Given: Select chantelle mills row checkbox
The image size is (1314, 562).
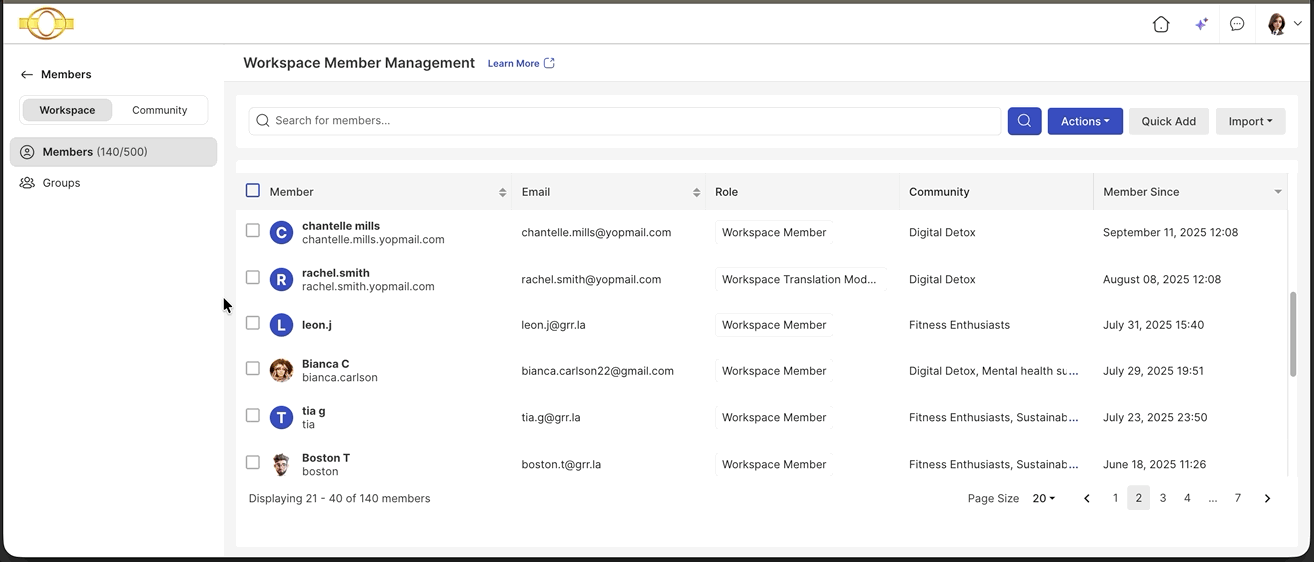Looking at the screenshot, I should [253, 230].
